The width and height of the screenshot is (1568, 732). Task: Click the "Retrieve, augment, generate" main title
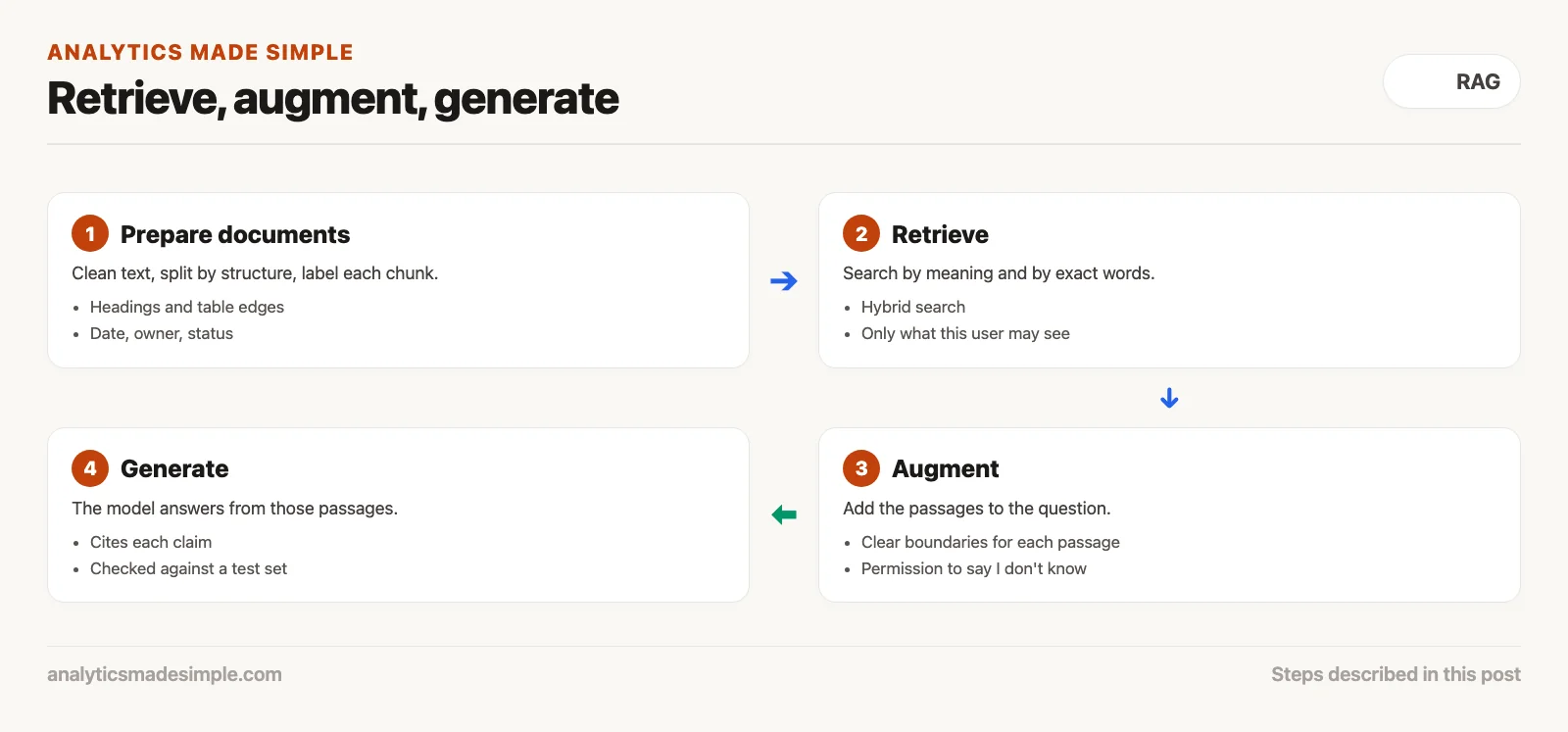333,99
